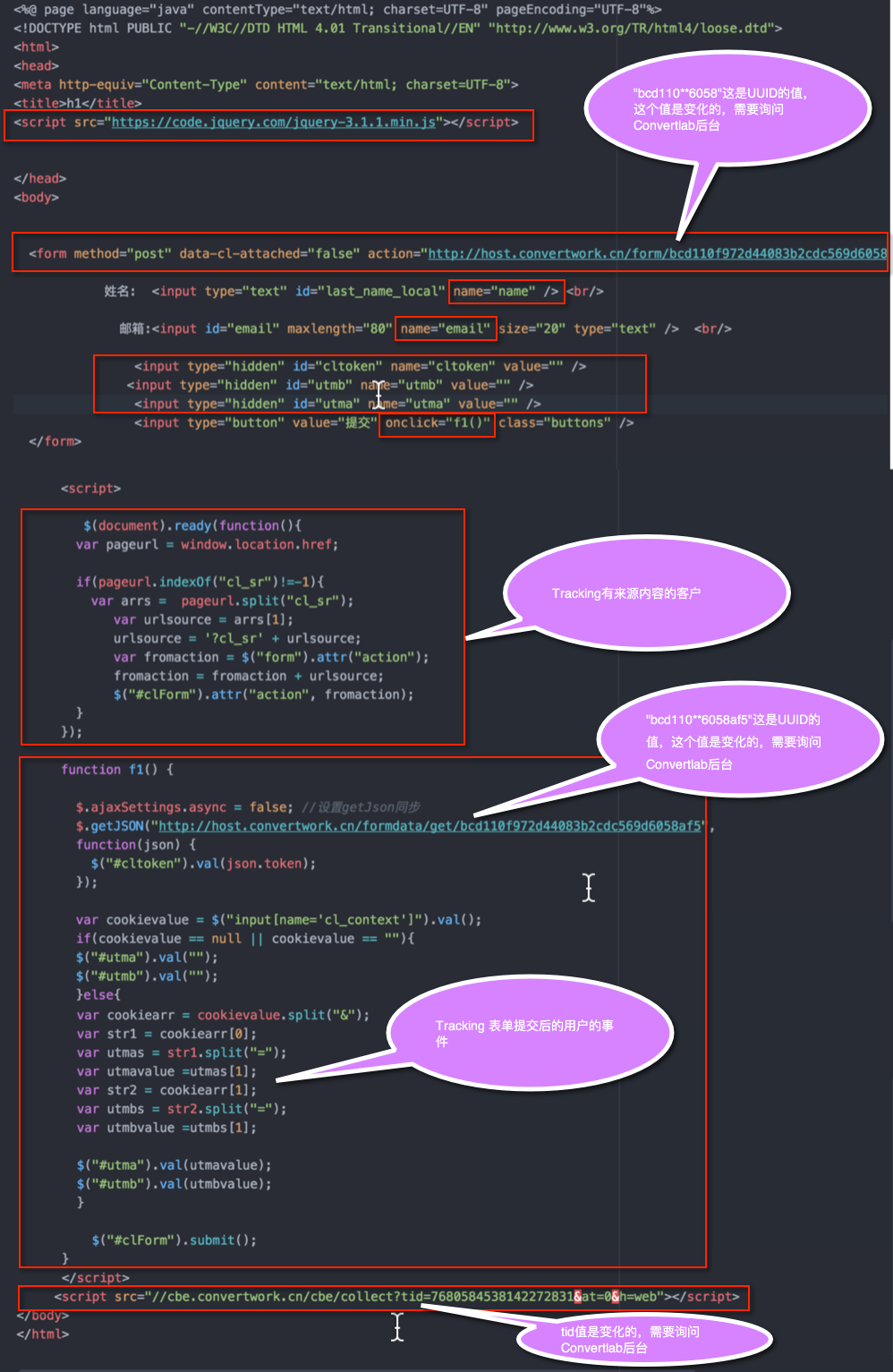The image size is (893, 1372).
Task: Click the "tid值是变化的" callout bubble
Action: [x=642, y=1339]
